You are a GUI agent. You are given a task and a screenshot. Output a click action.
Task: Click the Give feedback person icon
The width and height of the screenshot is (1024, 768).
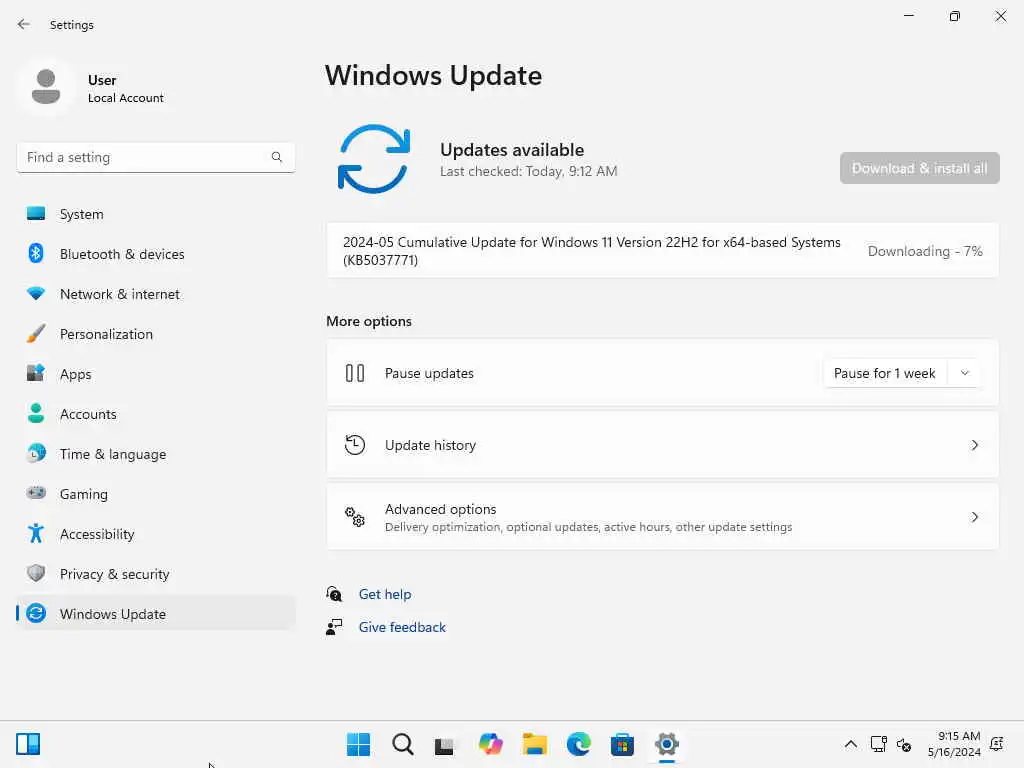334,627
